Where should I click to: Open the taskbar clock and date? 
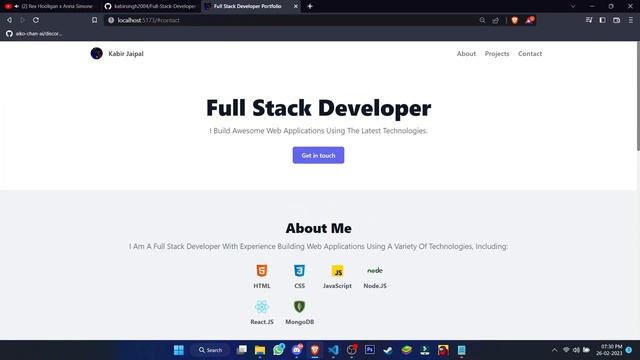(609, 350)
